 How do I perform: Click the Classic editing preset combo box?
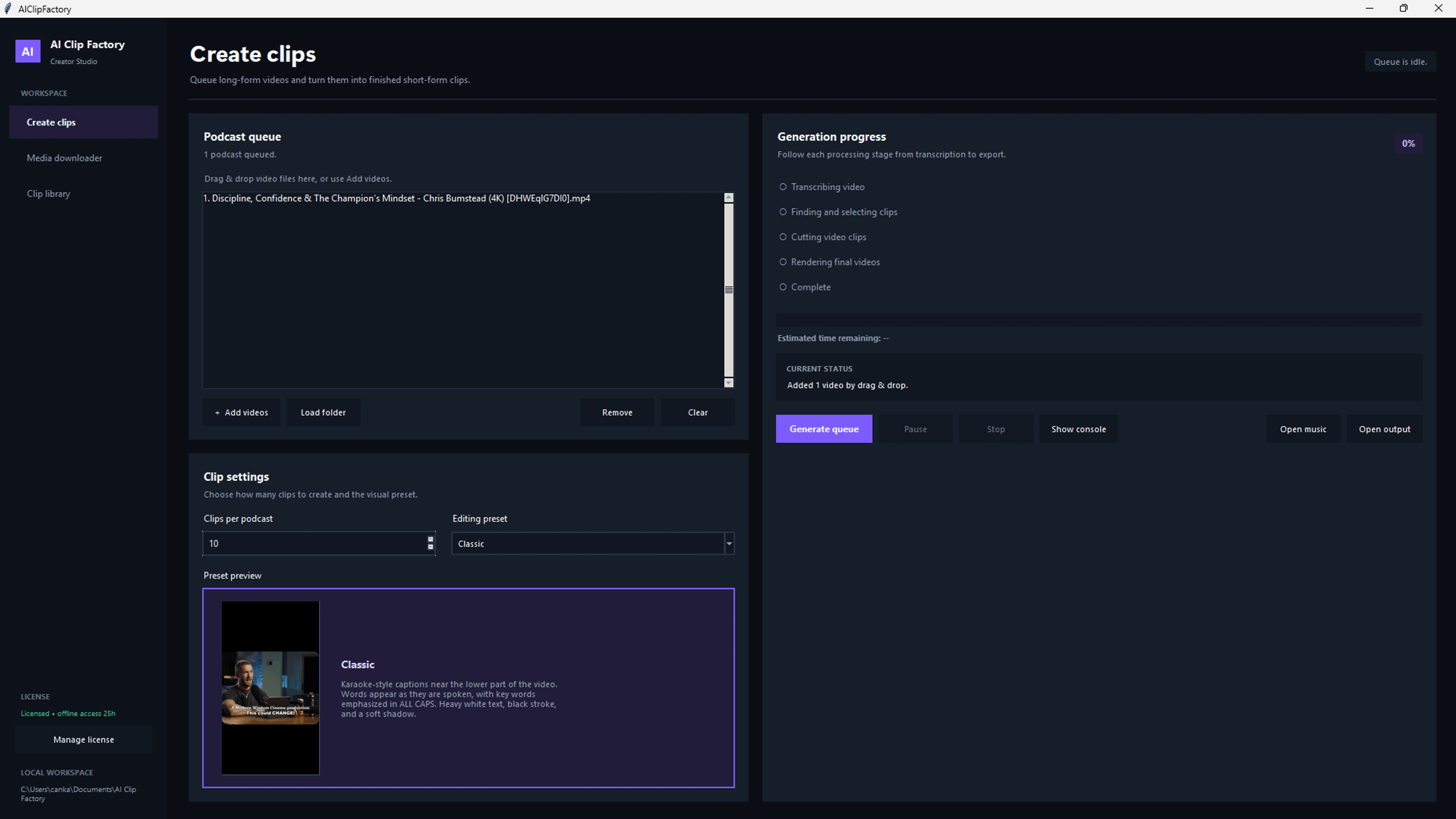click(x=593, y=544)
